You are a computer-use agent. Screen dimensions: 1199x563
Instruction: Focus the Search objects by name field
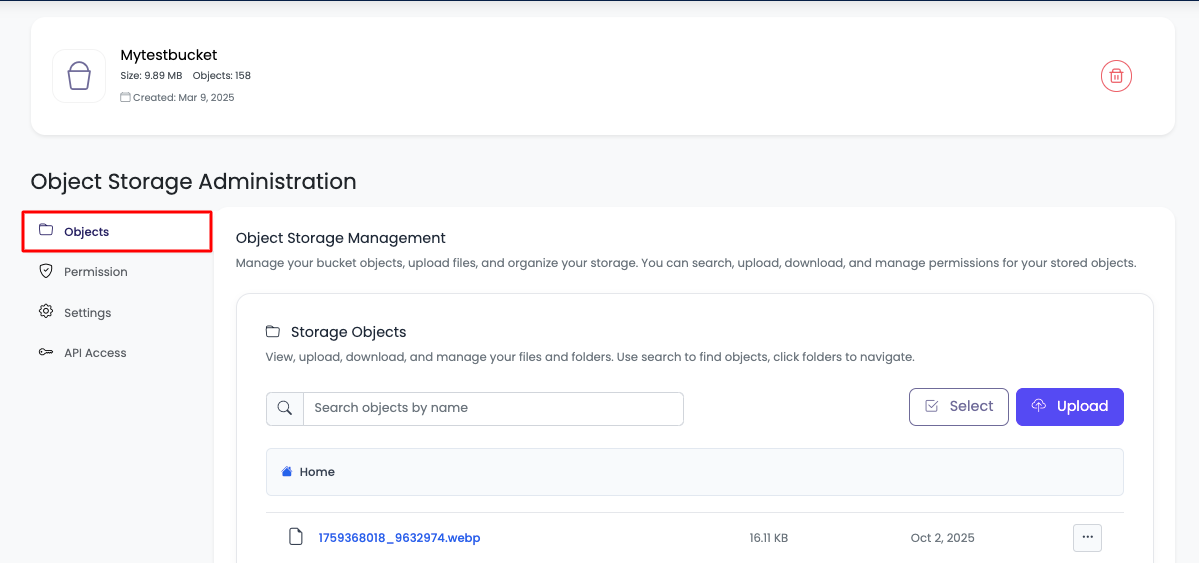492,408
